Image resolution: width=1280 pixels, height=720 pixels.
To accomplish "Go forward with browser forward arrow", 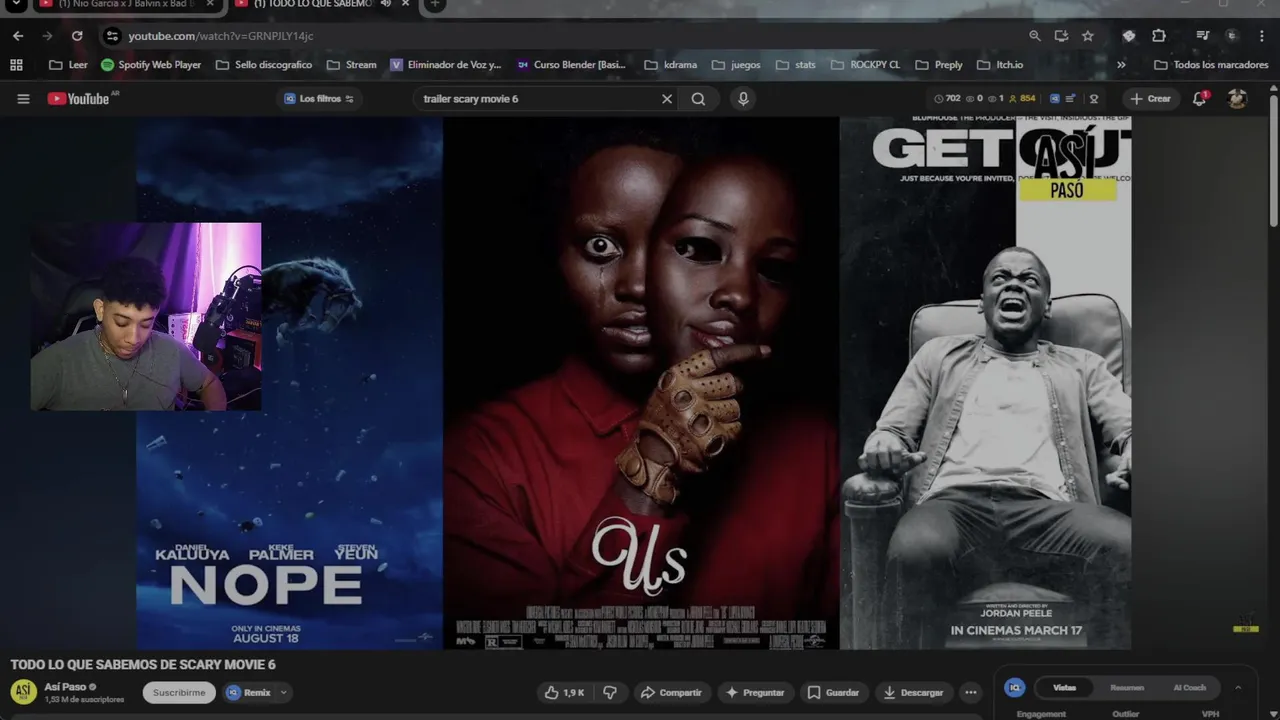I will [x=47, y=36].
